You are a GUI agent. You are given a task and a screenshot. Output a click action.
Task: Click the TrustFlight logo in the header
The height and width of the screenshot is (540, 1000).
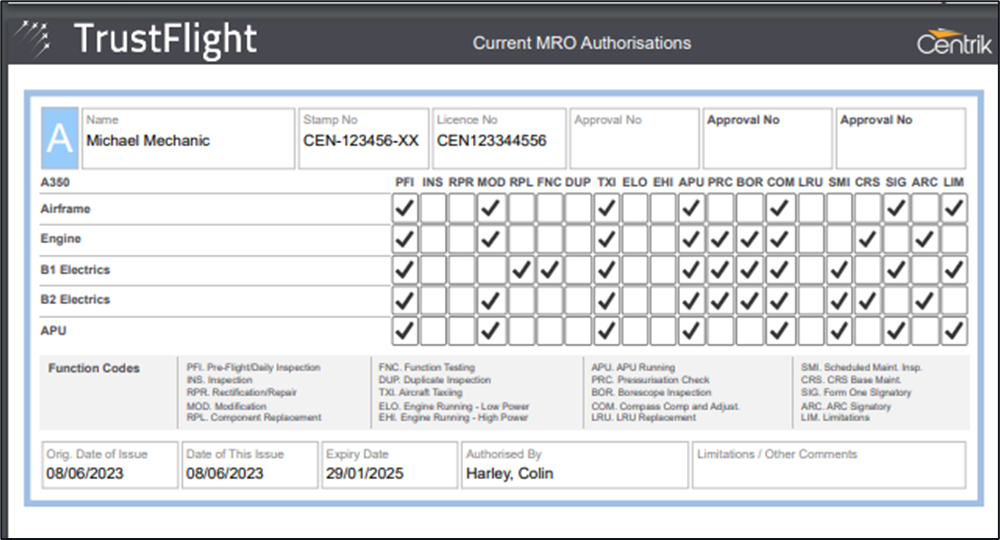[140, 38]
